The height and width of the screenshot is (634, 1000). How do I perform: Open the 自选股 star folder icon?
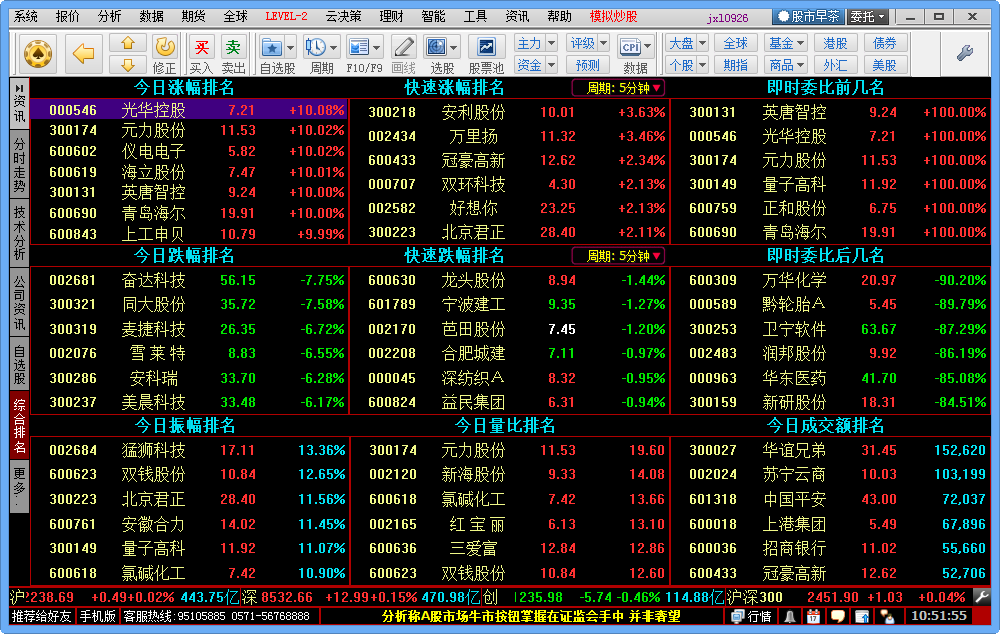[x=272, y=47]
